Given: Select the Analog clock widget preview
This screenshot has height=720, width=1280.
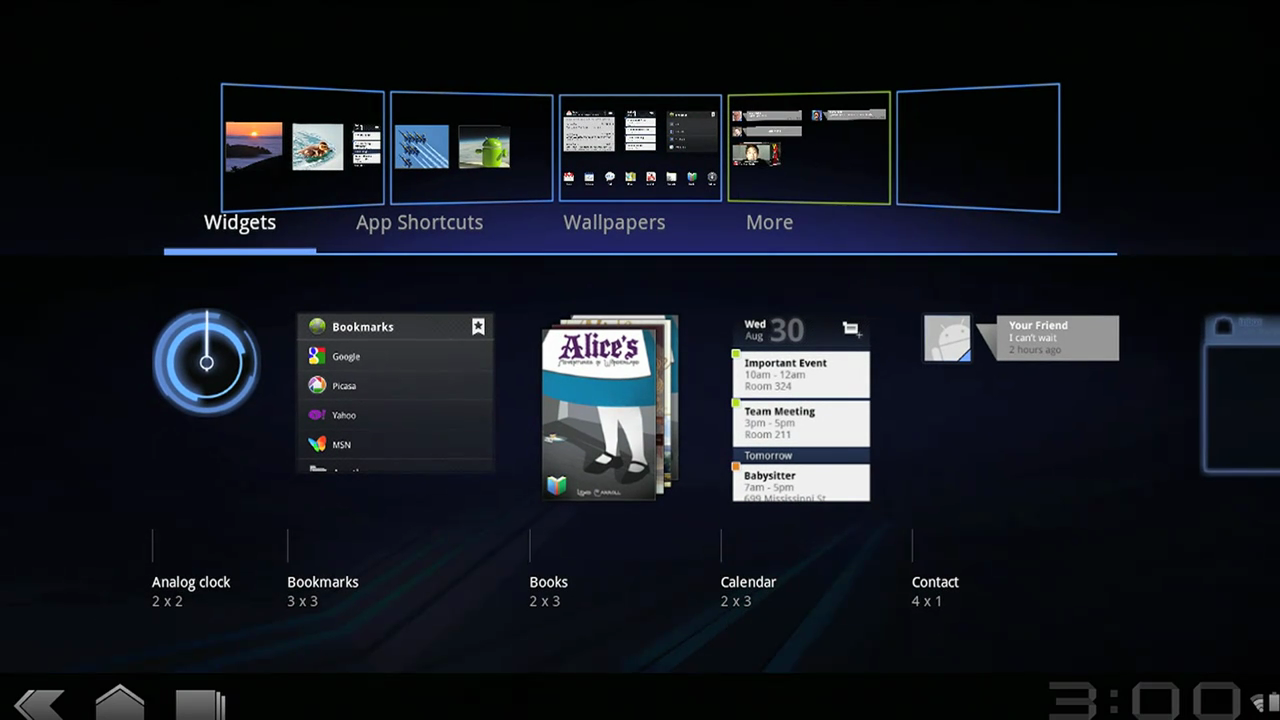Looking at the screenshot, I should [206, 362].
